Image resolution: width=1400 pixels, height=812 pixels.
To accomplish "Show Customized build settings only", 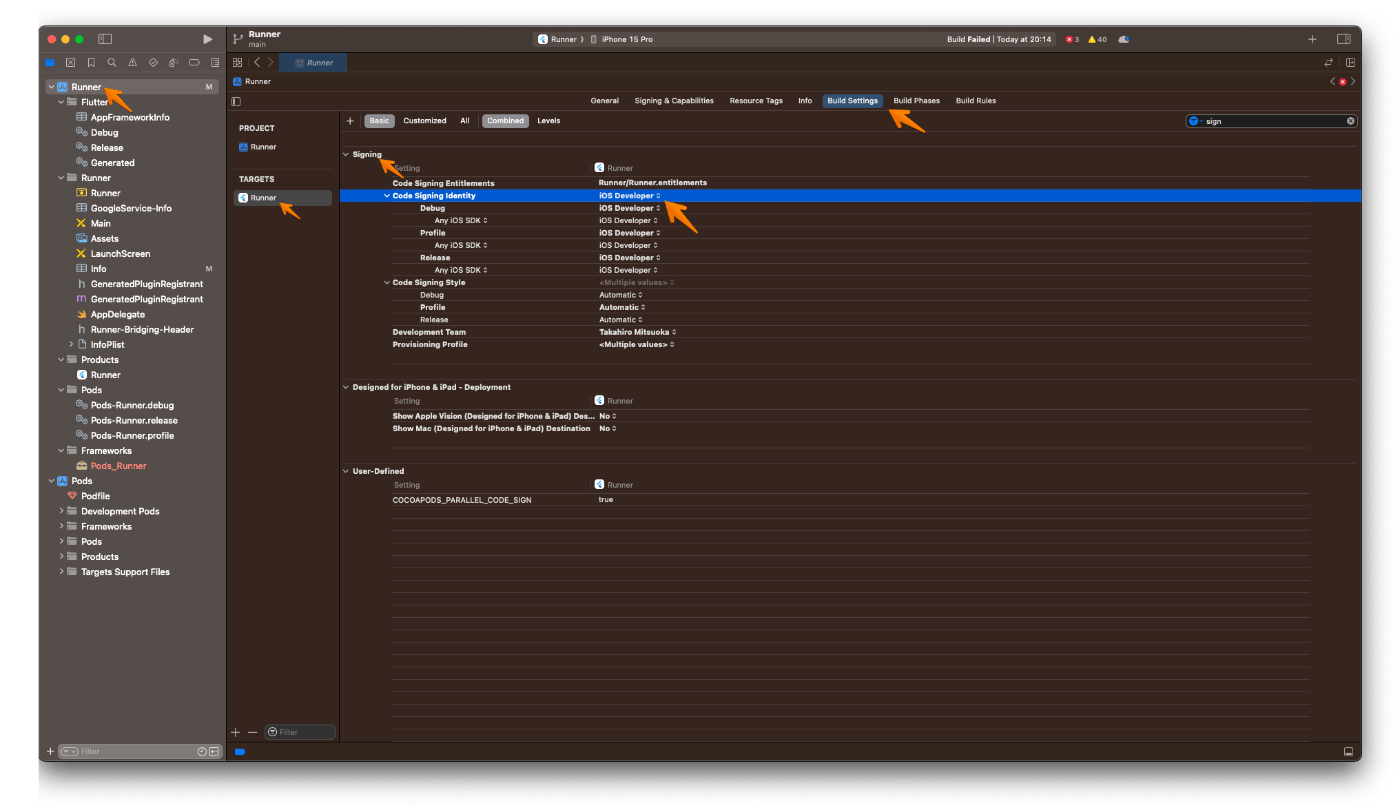I will click(x=425, y=121).
